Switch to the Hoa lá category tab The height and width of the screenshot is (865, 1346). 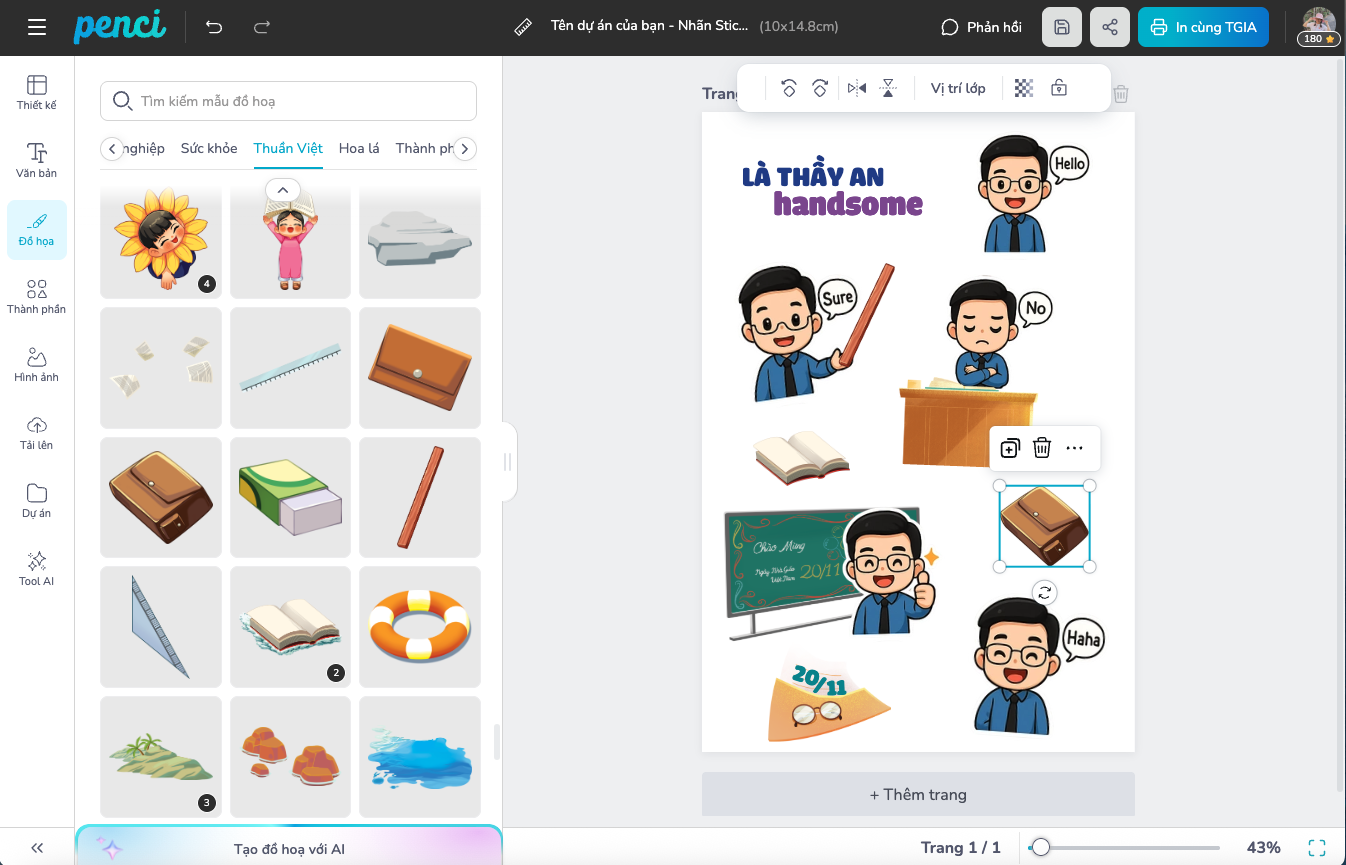359,148
